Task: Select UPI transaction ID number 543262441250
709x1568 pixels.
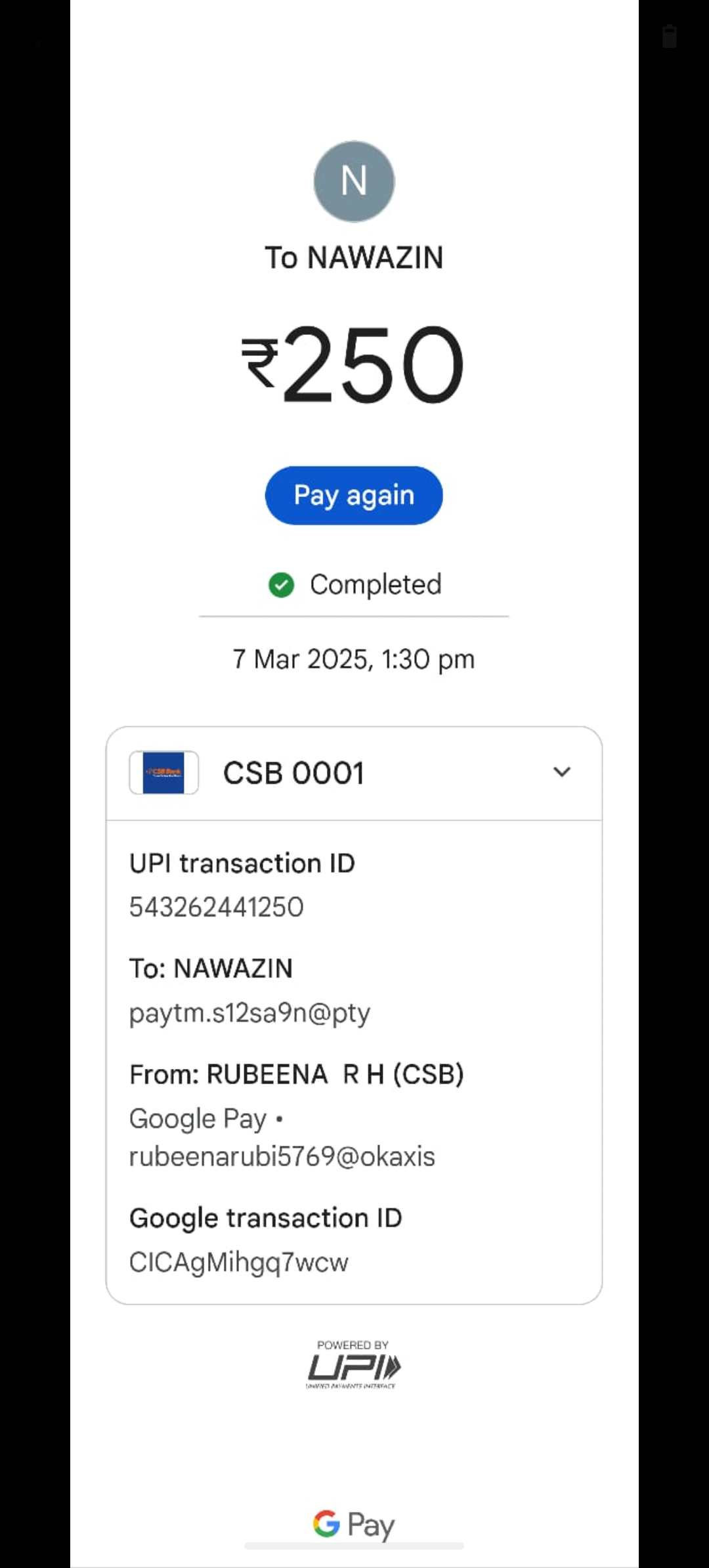Action: coord(217,907)
